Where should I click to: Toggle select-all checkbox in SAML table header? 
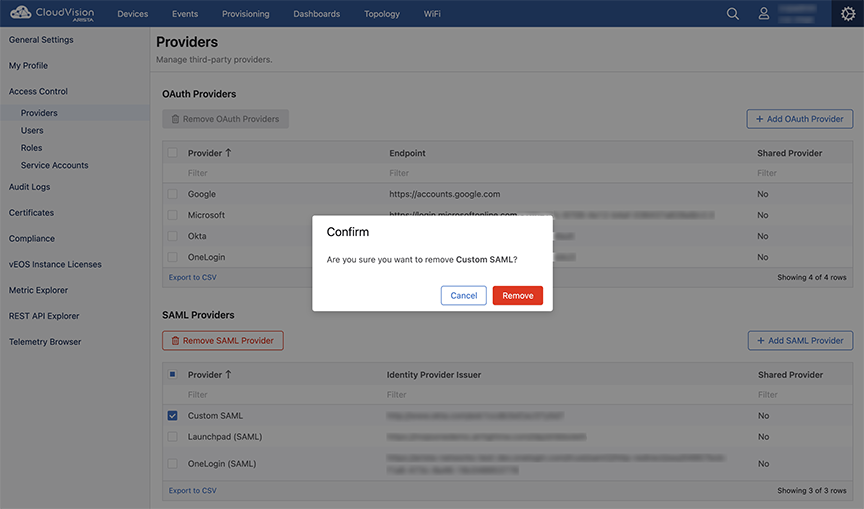coord(172,374)
